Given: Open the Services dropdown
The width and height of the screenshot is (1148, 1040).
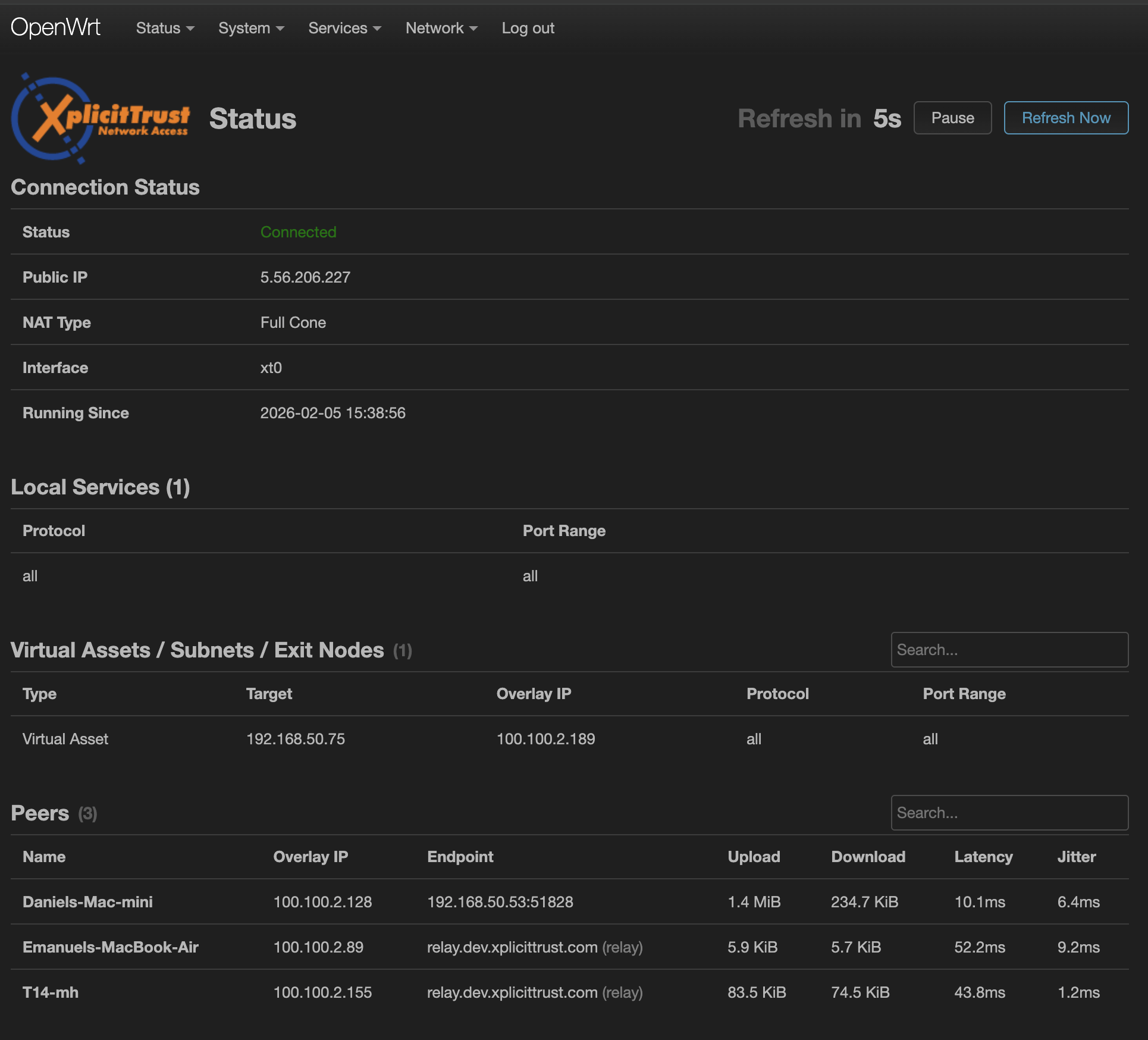Looking at the screenshot, I should (x=344, y=28).
